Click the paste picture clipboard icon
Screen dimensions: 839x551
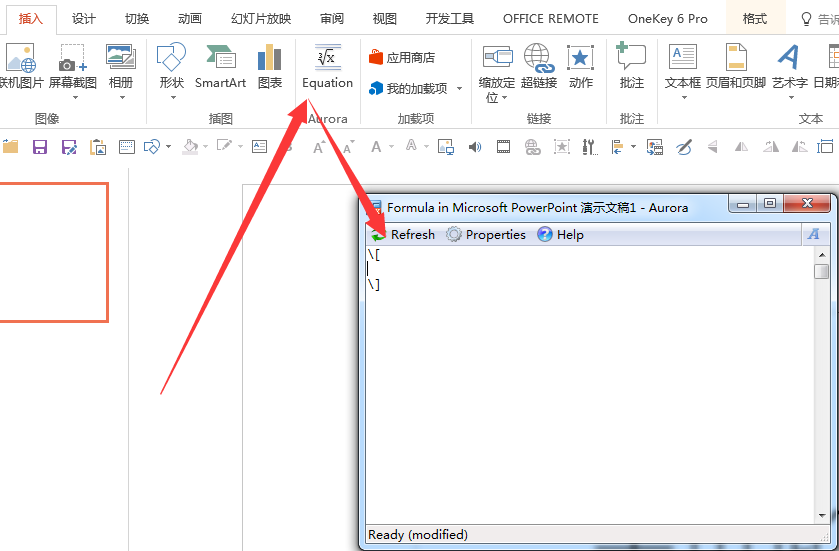click(98, 147)
